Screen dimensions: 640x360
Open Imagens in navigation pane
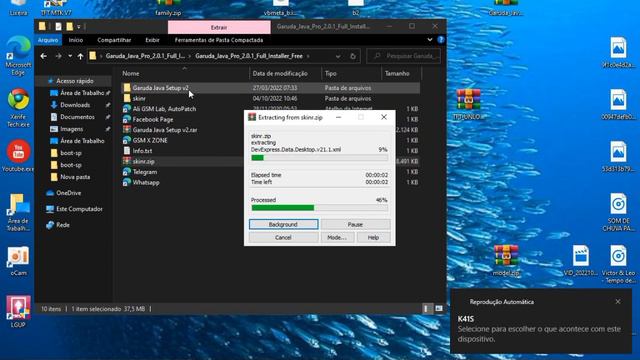71,129
